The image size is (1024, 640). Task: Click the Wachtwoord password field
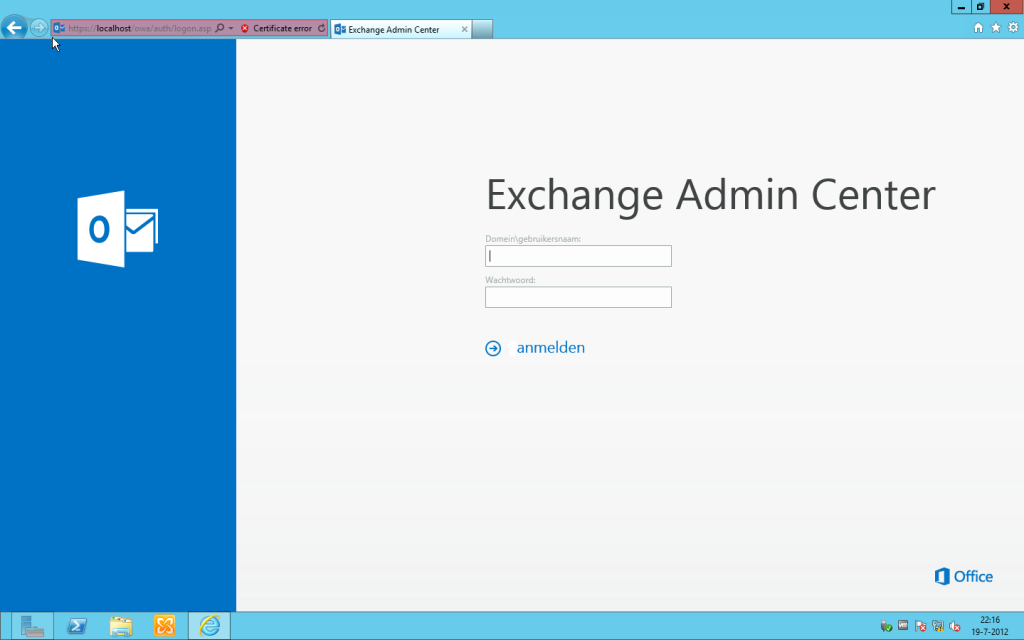pos(578,297)
